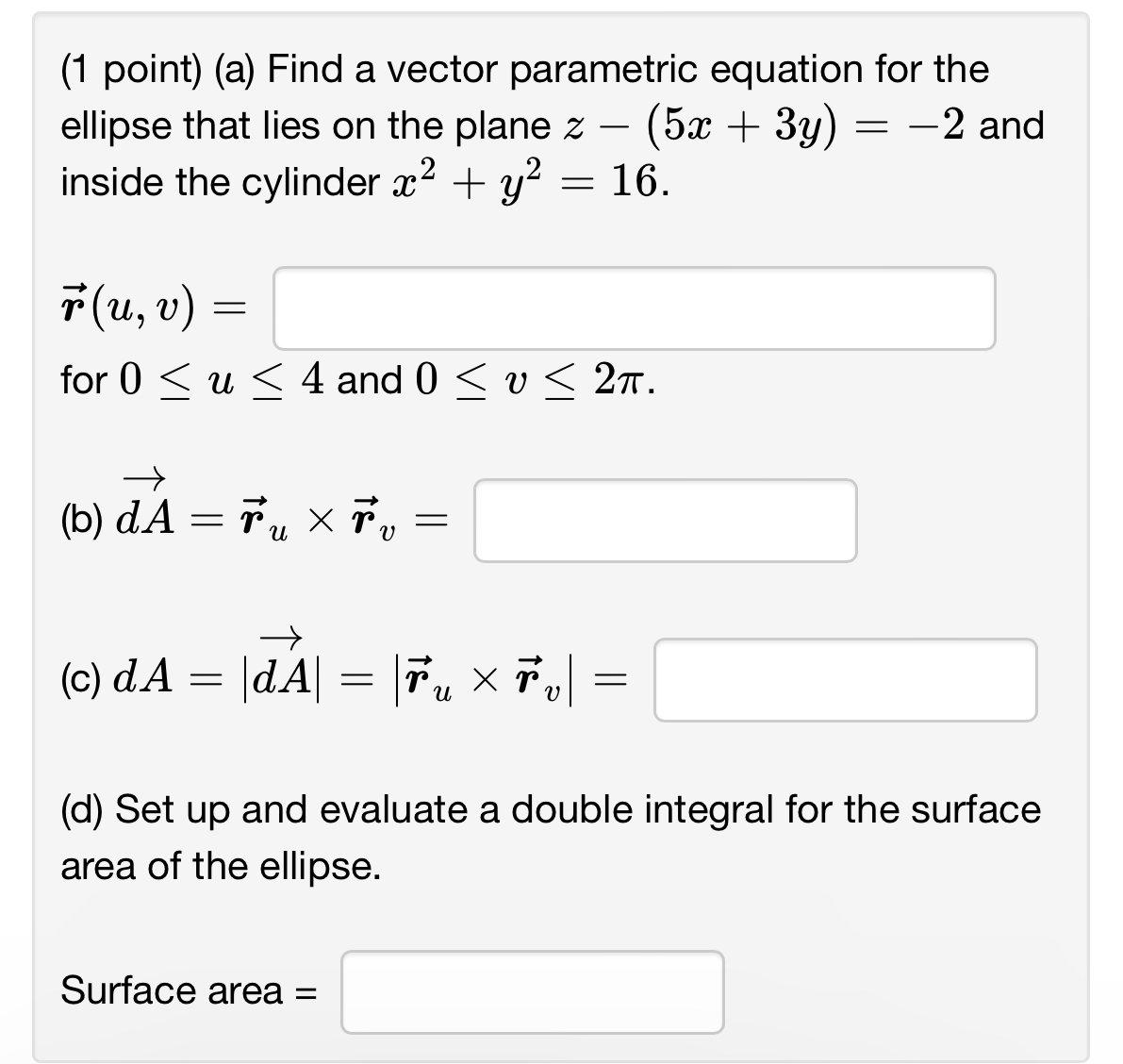Place cursor in the part (d) answer field

point(531,991)
